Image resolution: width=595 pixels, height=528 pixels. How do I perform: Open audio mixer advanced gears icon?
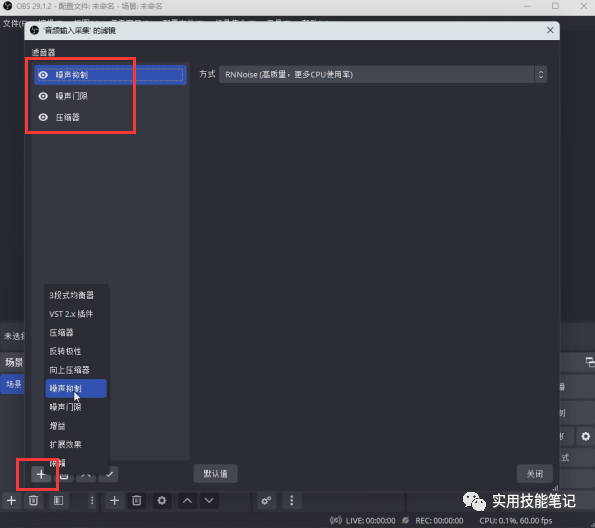[x=266, y=500]
